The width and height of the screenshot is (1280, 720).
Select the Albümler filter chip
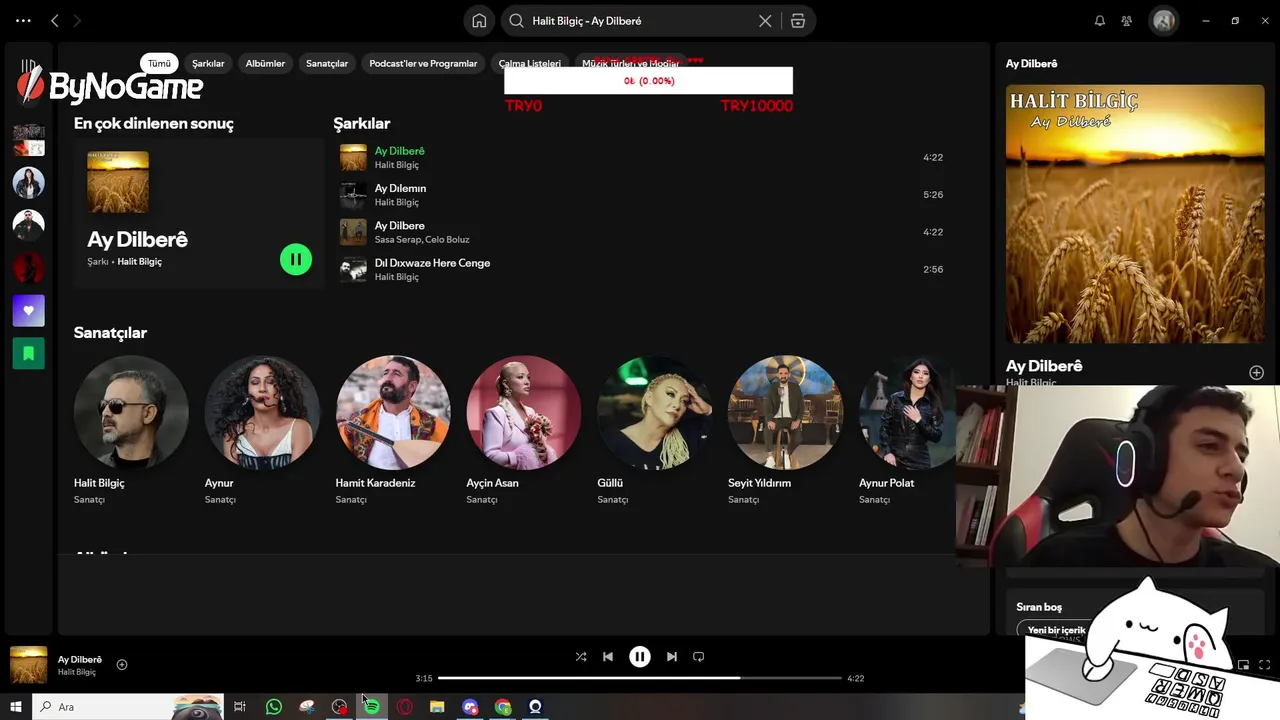click(265, 63)
